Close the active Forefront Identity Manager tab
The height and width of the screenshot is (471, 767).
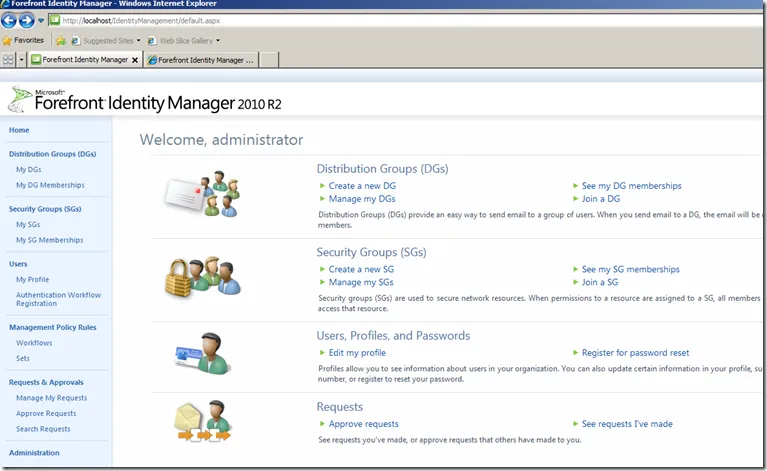135,60
